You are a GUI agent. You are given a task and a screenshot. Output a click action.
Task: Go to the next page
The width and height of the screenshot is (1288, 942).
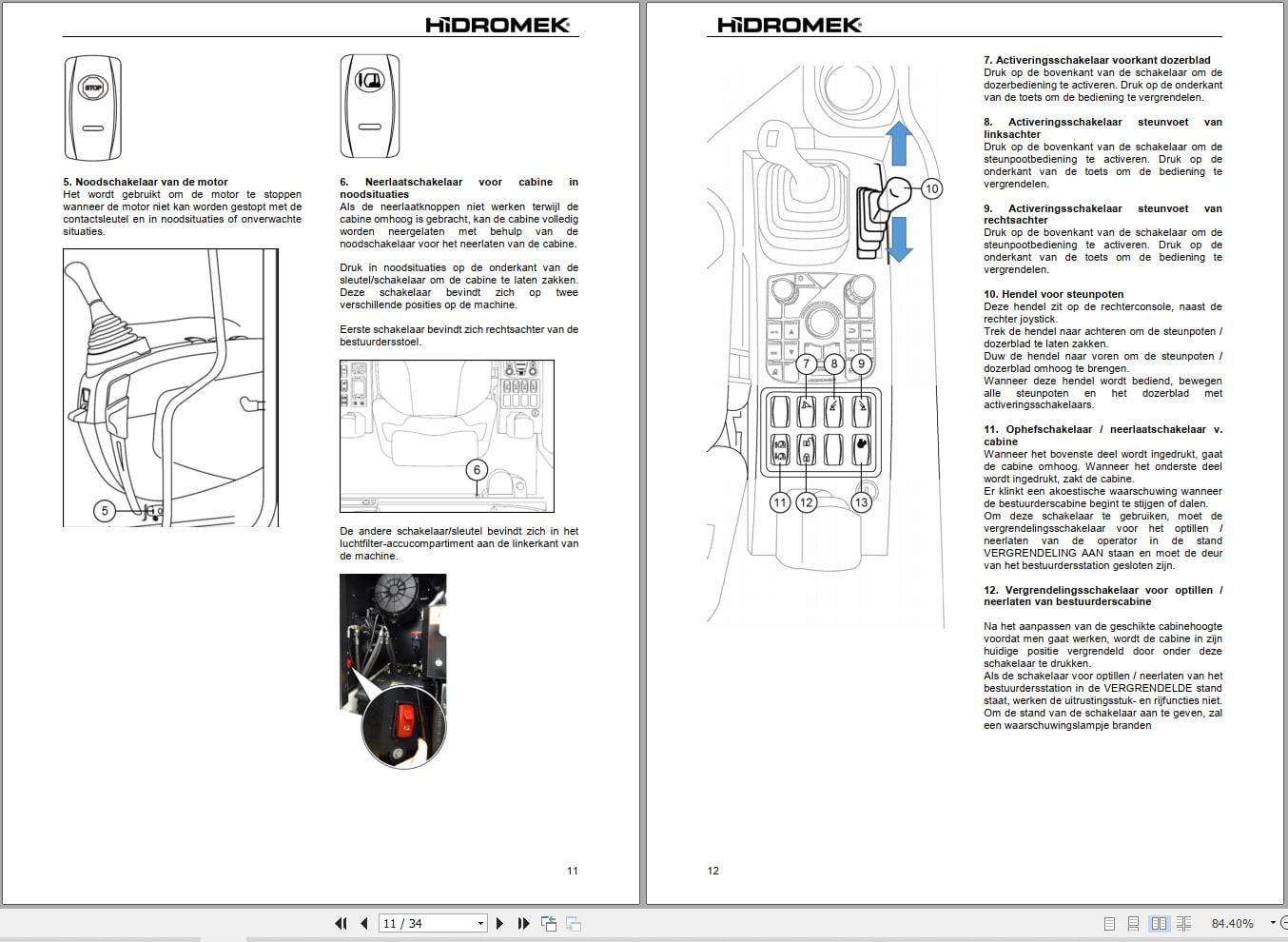(499, 923)
